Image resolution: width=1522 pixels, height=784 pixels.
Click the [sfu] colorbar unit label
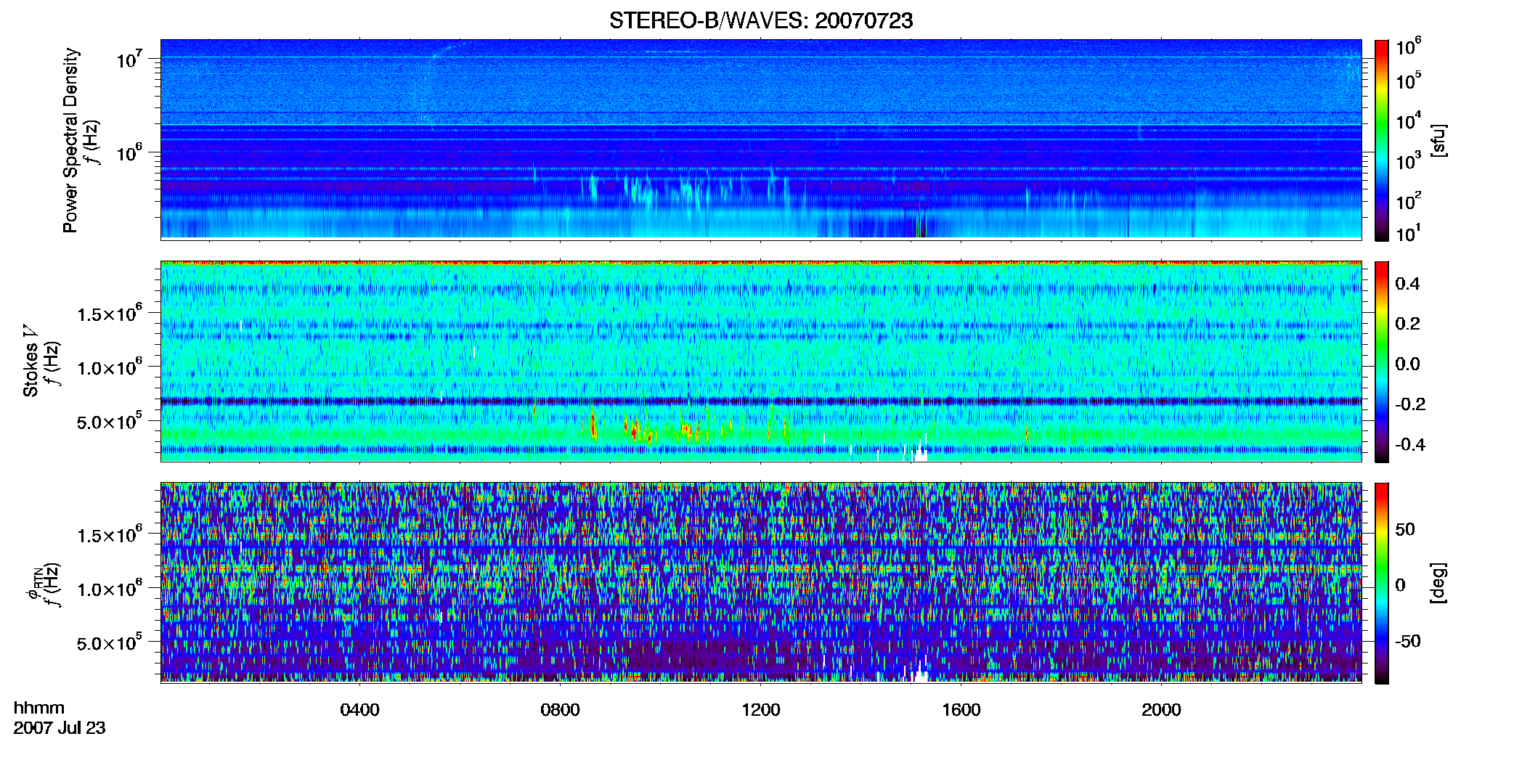1438,140
